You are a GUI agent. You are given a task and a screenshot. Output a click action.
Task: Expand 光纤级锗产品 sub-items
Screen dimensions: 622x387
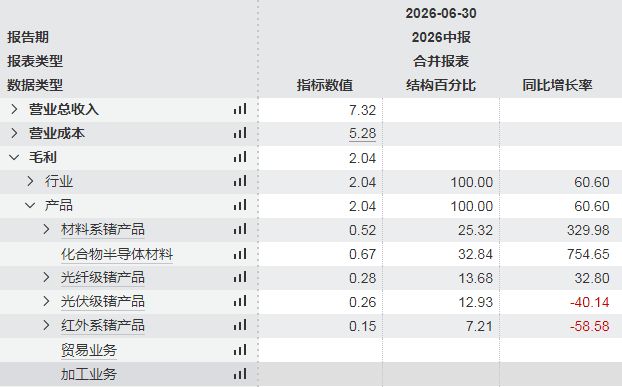pos(46,278)
